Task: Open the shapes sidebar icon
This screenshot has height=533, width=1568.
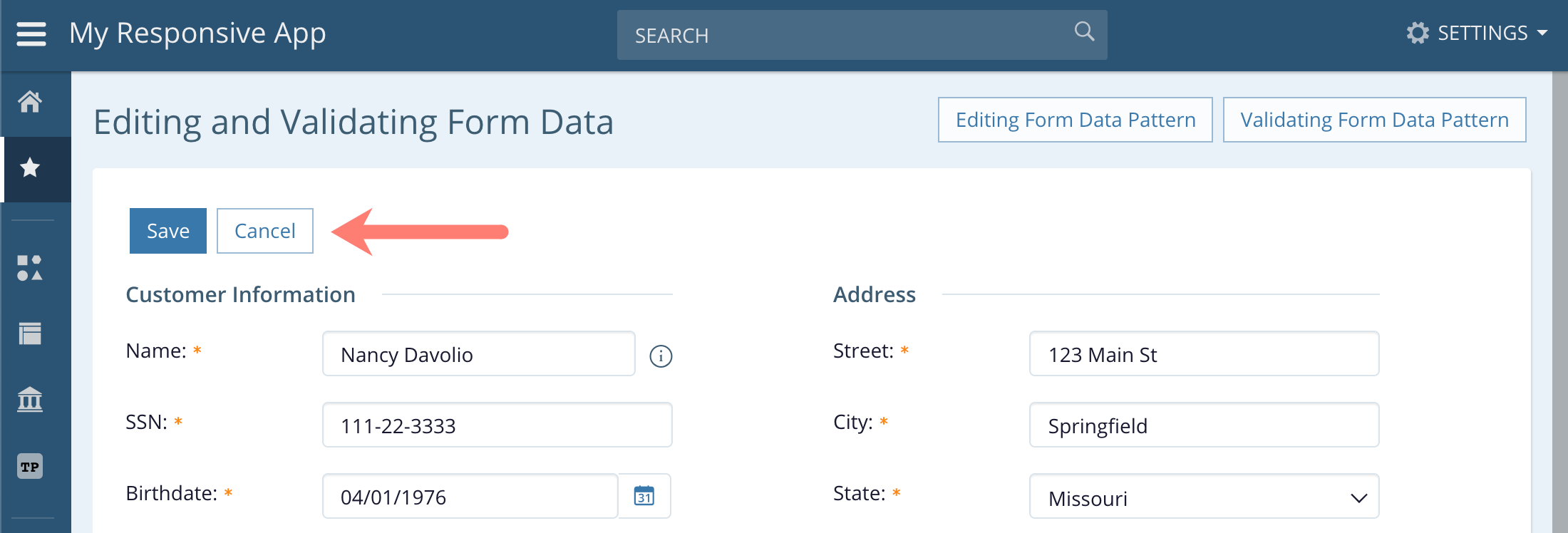Action: [30, 268]
